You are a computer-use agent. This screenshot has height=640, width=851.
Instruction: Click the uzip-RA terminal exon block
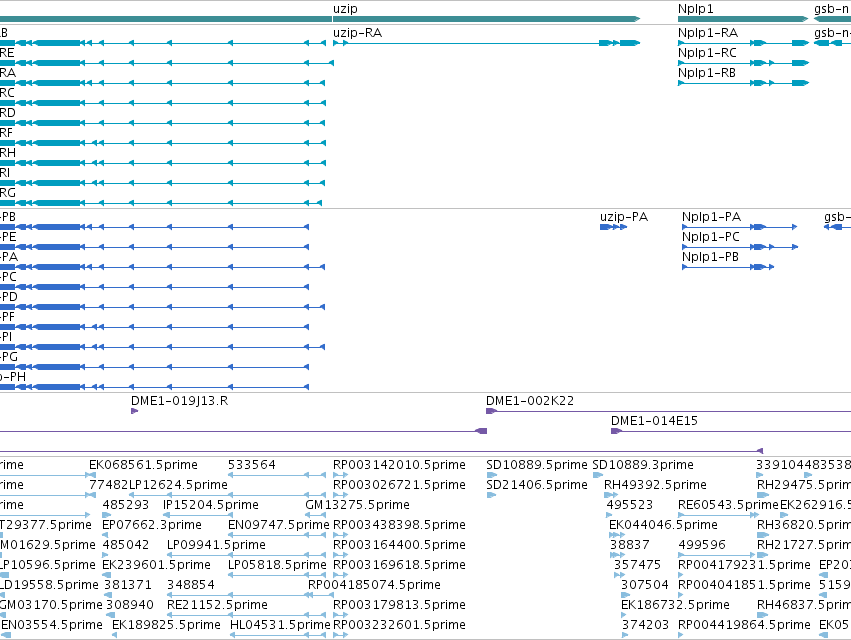click(x=630, y=43)
